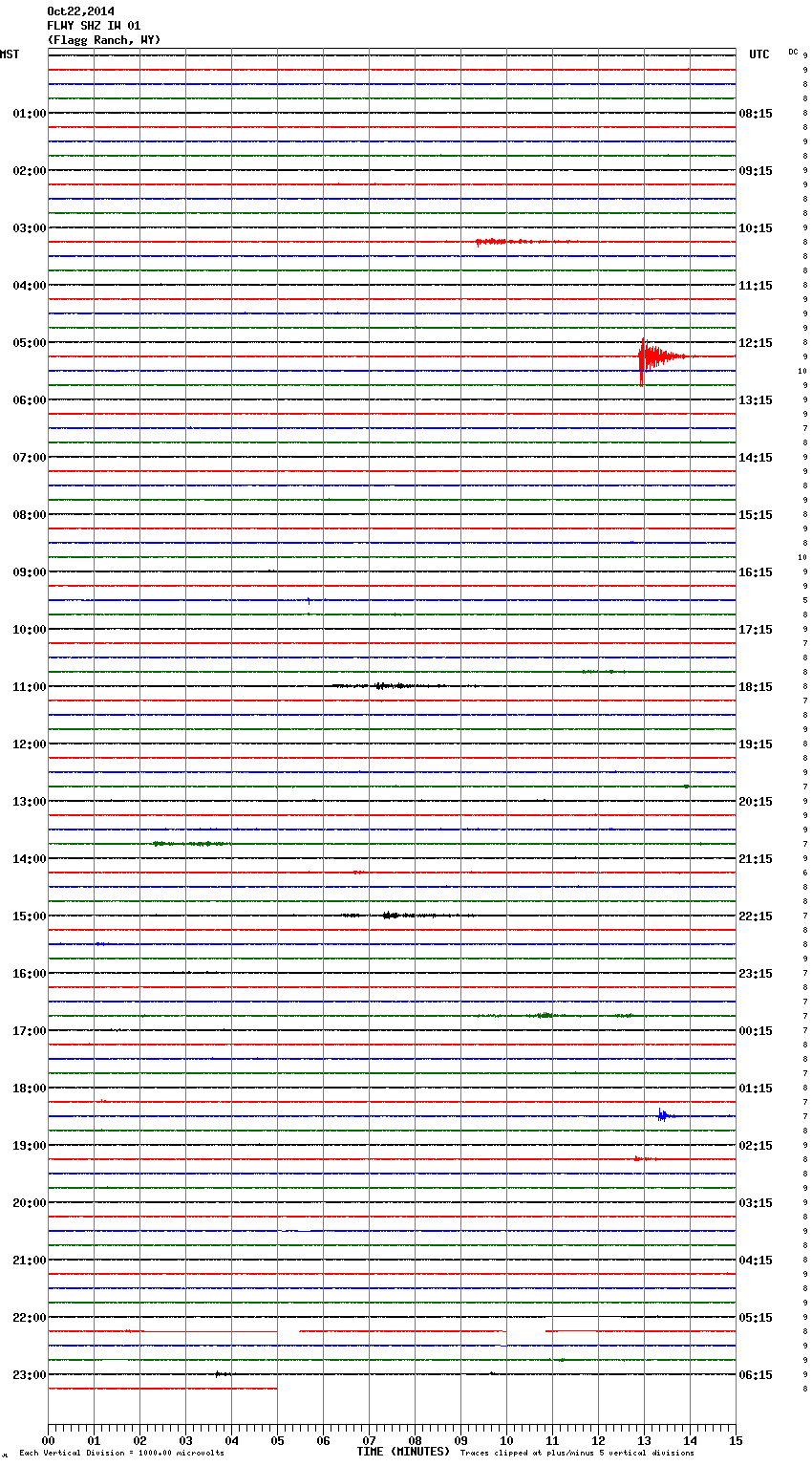Click the 02:15 UTC time label
The width and height of the screenshot is (812, 1466).
(756, 1146)
